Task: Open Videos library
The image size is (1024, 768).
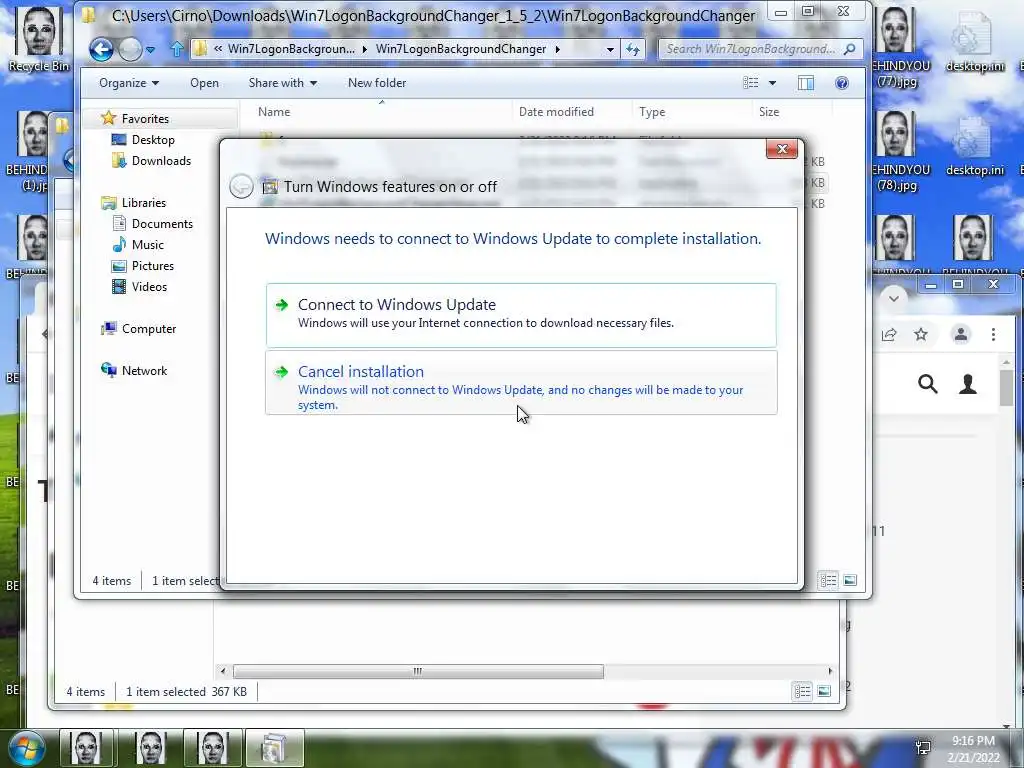Action: click(149, 287)
